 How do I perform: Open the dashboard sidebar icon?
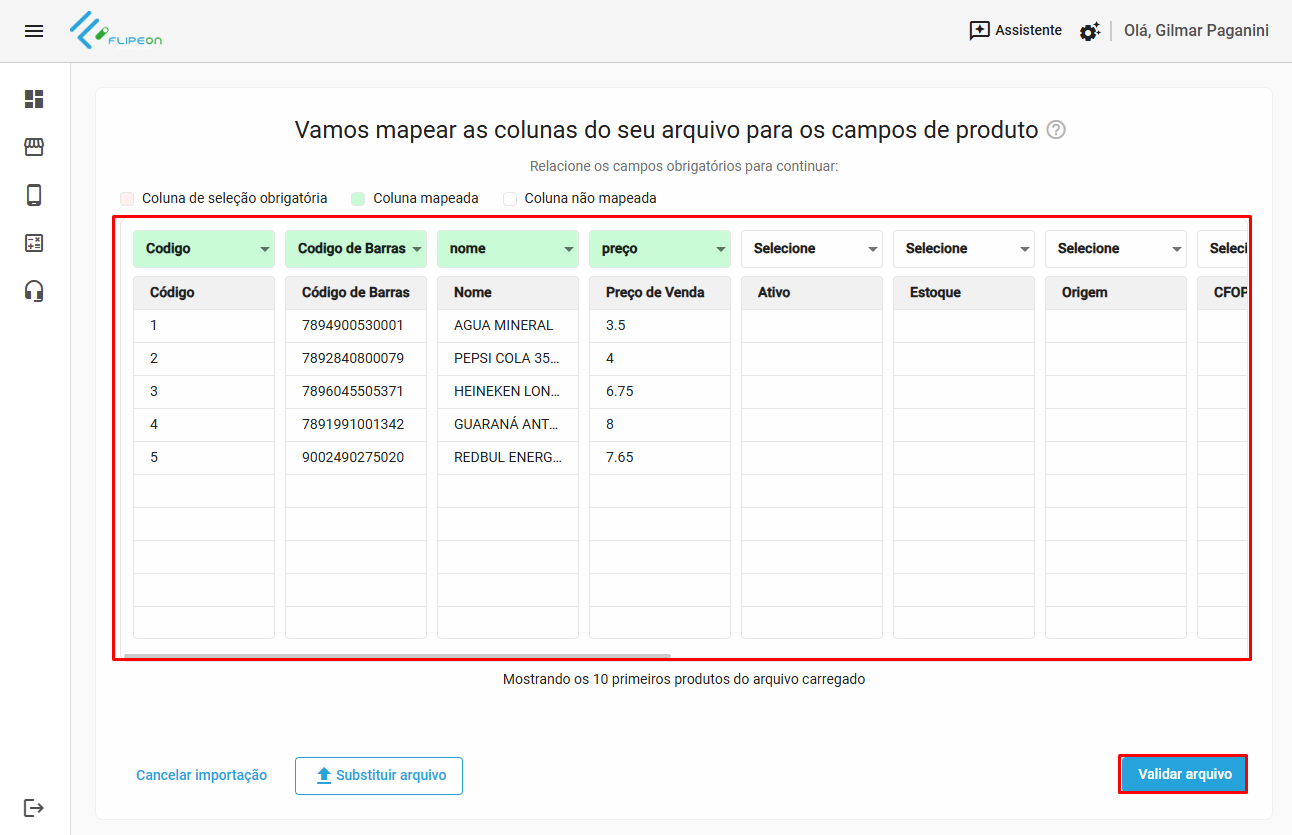tap(34, 99)
